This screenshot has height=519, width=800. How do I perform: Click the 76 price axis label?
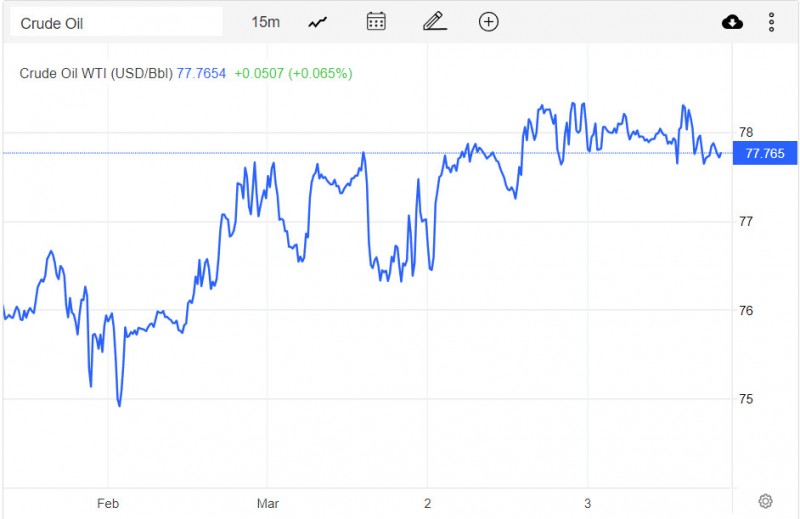[745, 310]
